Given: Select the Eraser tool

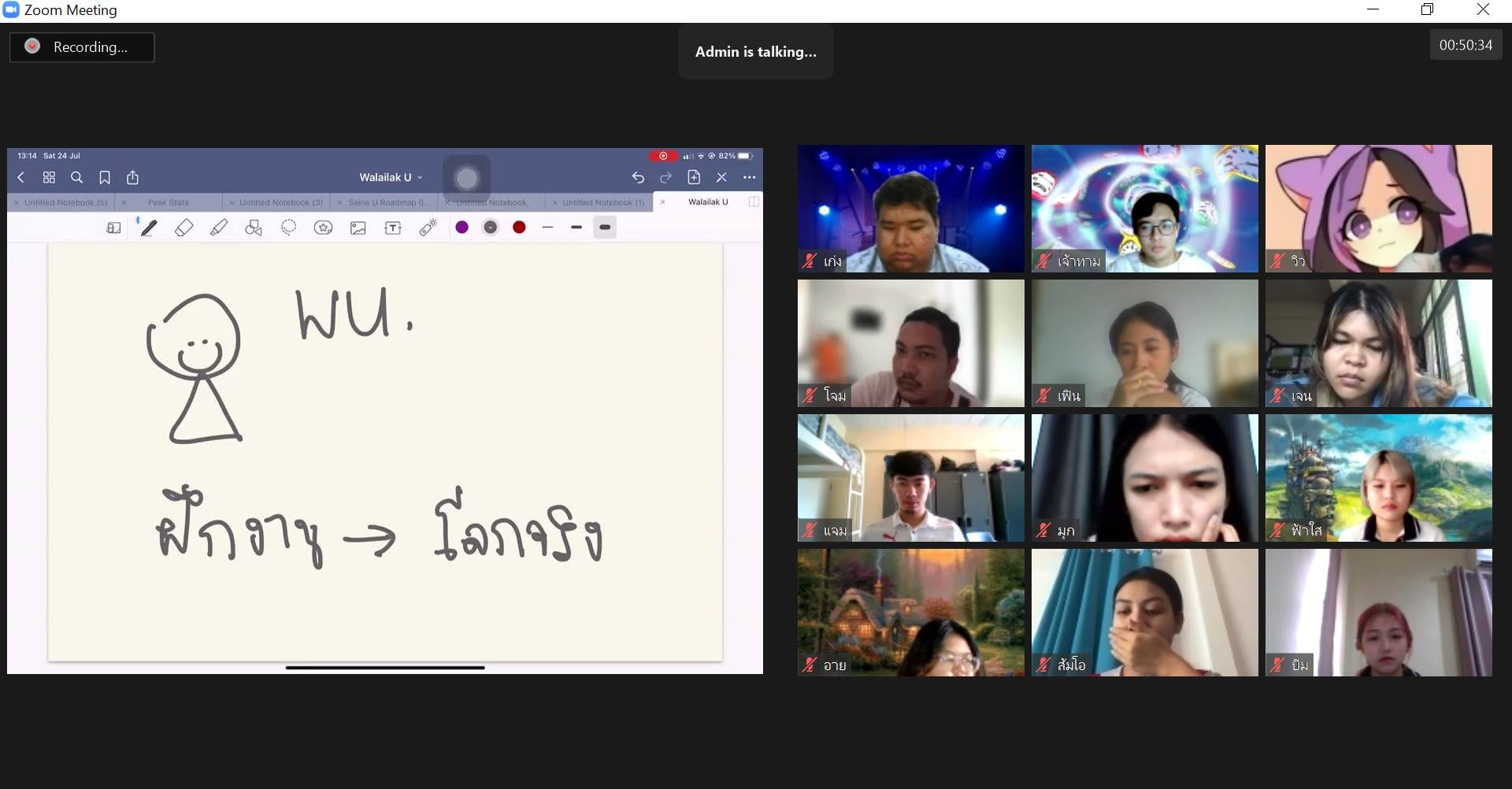Looking at the screenshot, I should [183, 228].
